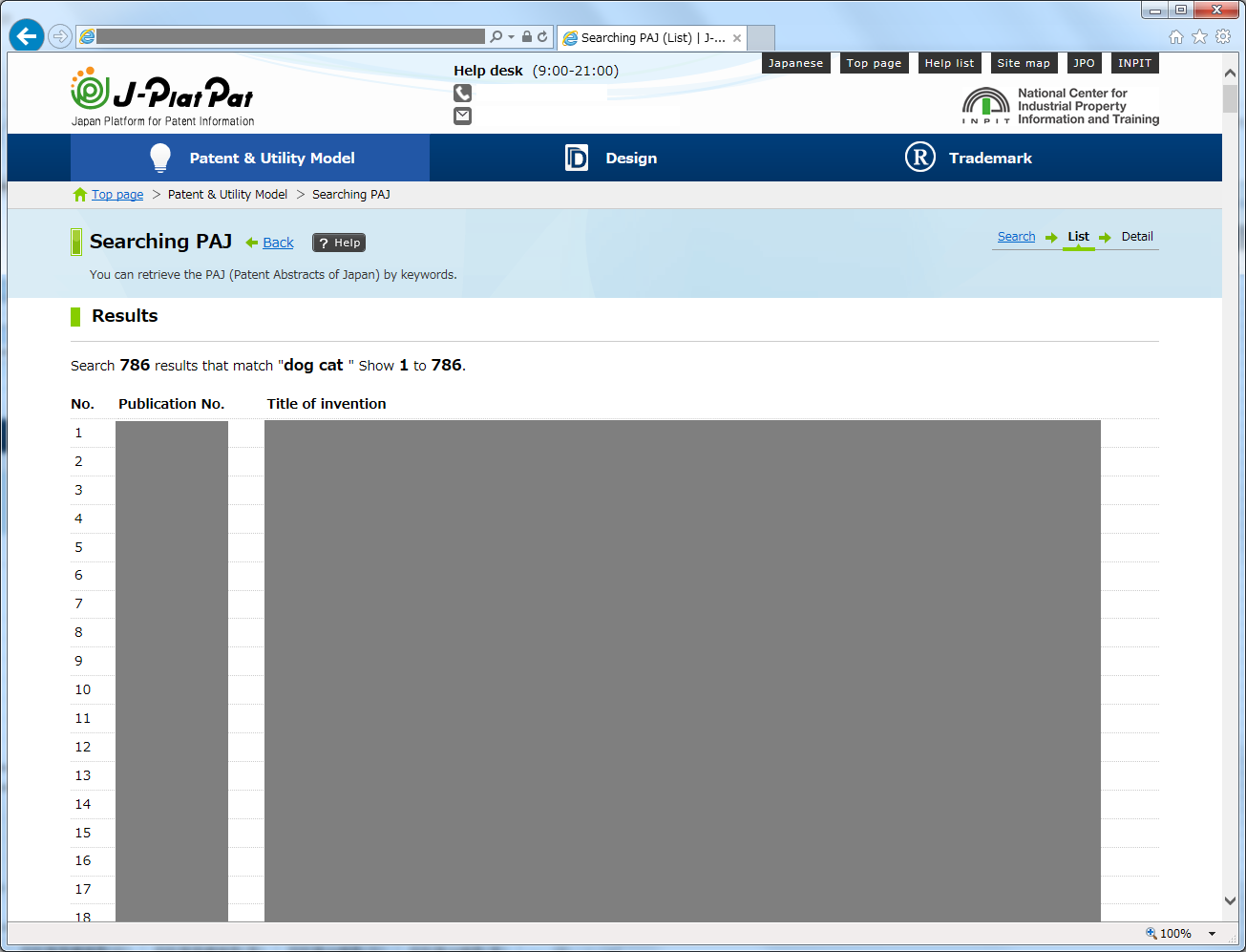Click the browser Home icon
The height and width of the screenshot is (952, 1246).
point(1175,35)
